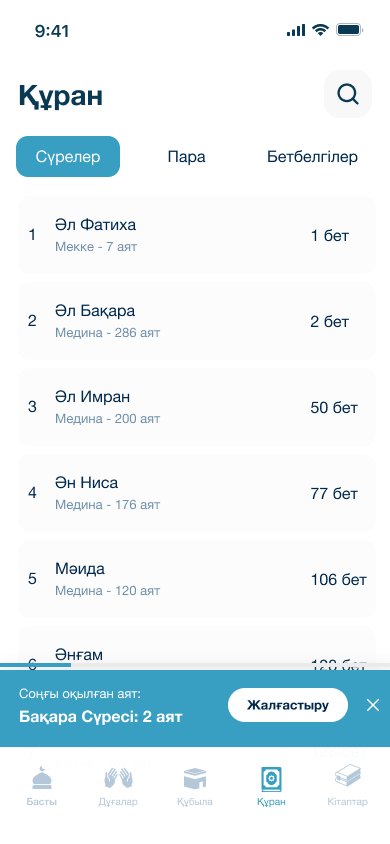The image size is (390, 844).
Task: Tap the Басты mosque icon
Action: pos(41,778)
